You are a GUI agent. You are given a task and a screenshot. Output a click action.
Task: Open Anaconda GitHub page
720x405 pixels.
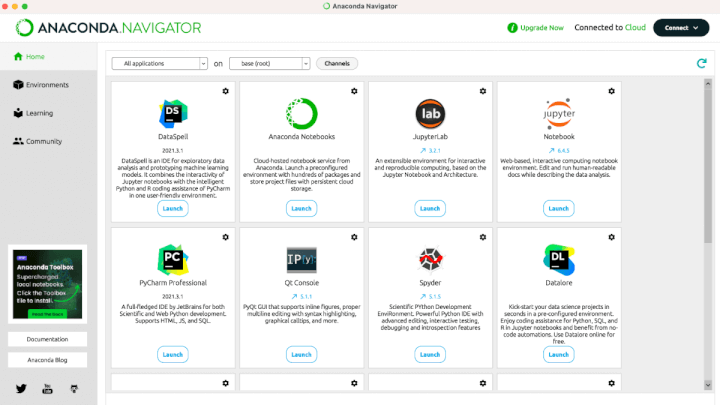coord(74,389)
